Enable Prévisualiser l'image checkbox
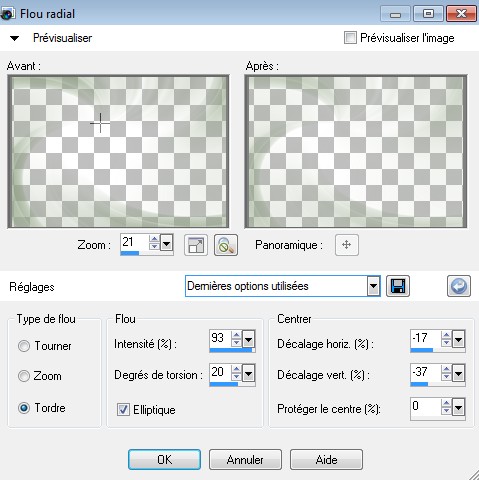The width and height of the screenshot is (479, 480). tap(350, 38)
